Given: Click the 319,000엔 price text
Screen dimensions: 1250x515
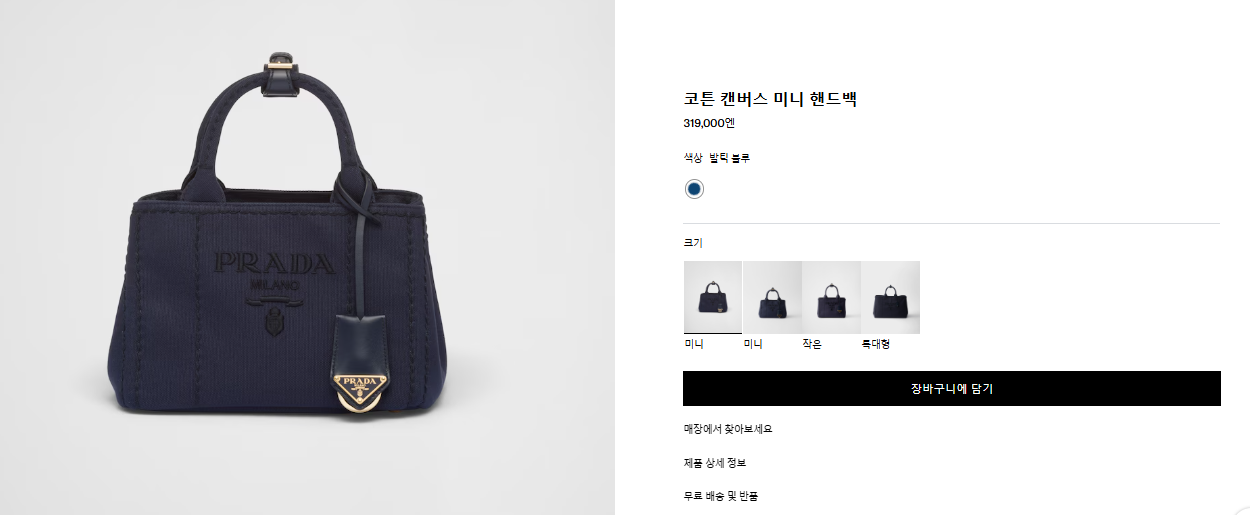Looking at the screenshot, I should (x=709, y=123).
